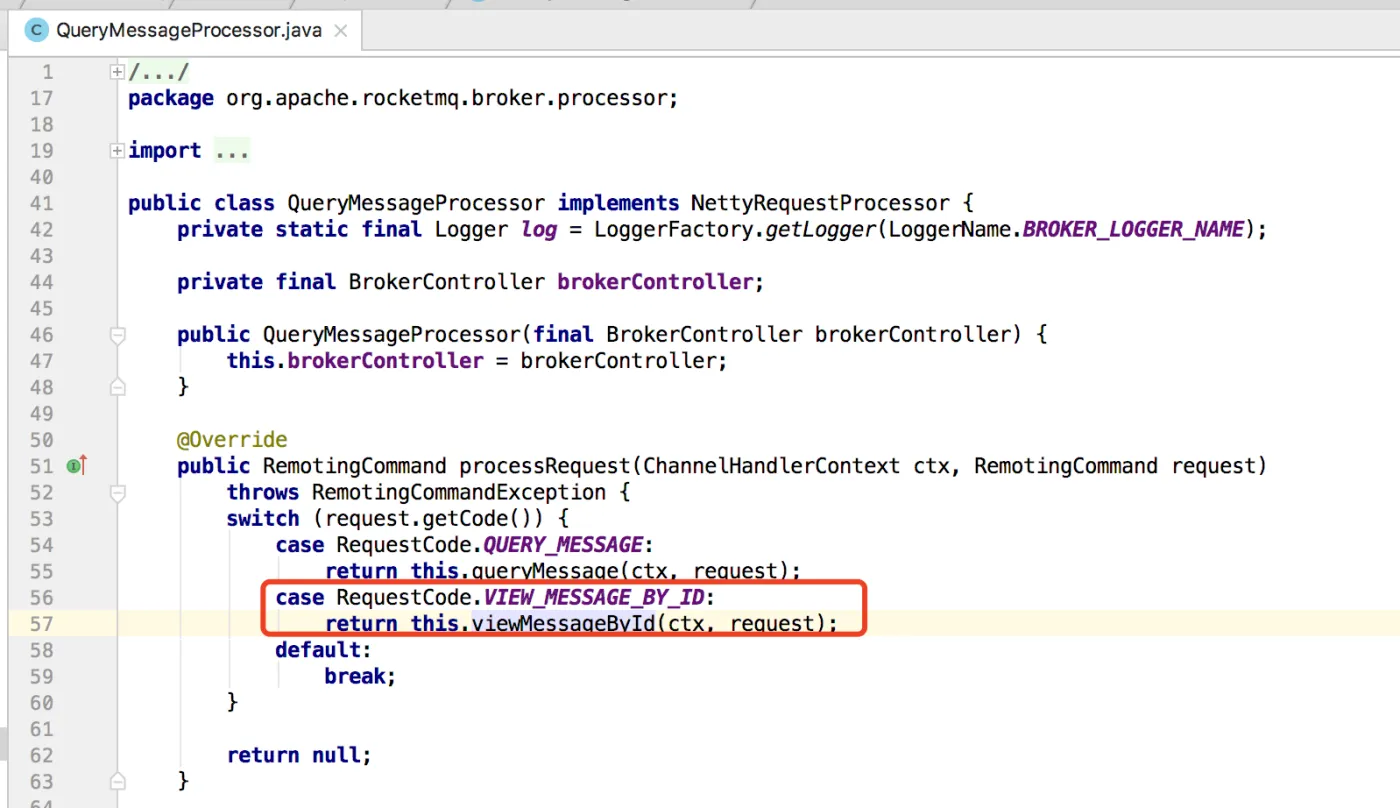Click the QueryMessageProcessor class name on line 41
1400x808 pixels.
tap(416, 203)
